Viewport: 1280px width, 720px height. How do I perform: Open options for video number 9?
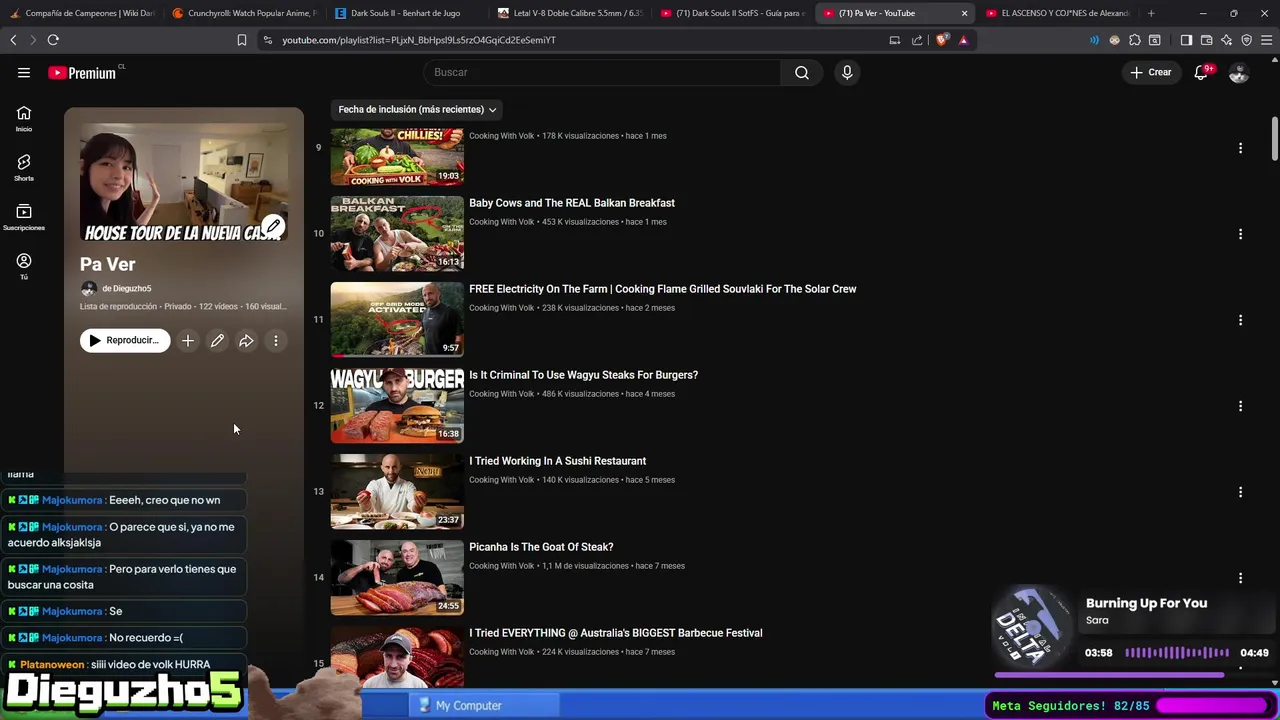pyautogui.click(x=1240, y=148)
